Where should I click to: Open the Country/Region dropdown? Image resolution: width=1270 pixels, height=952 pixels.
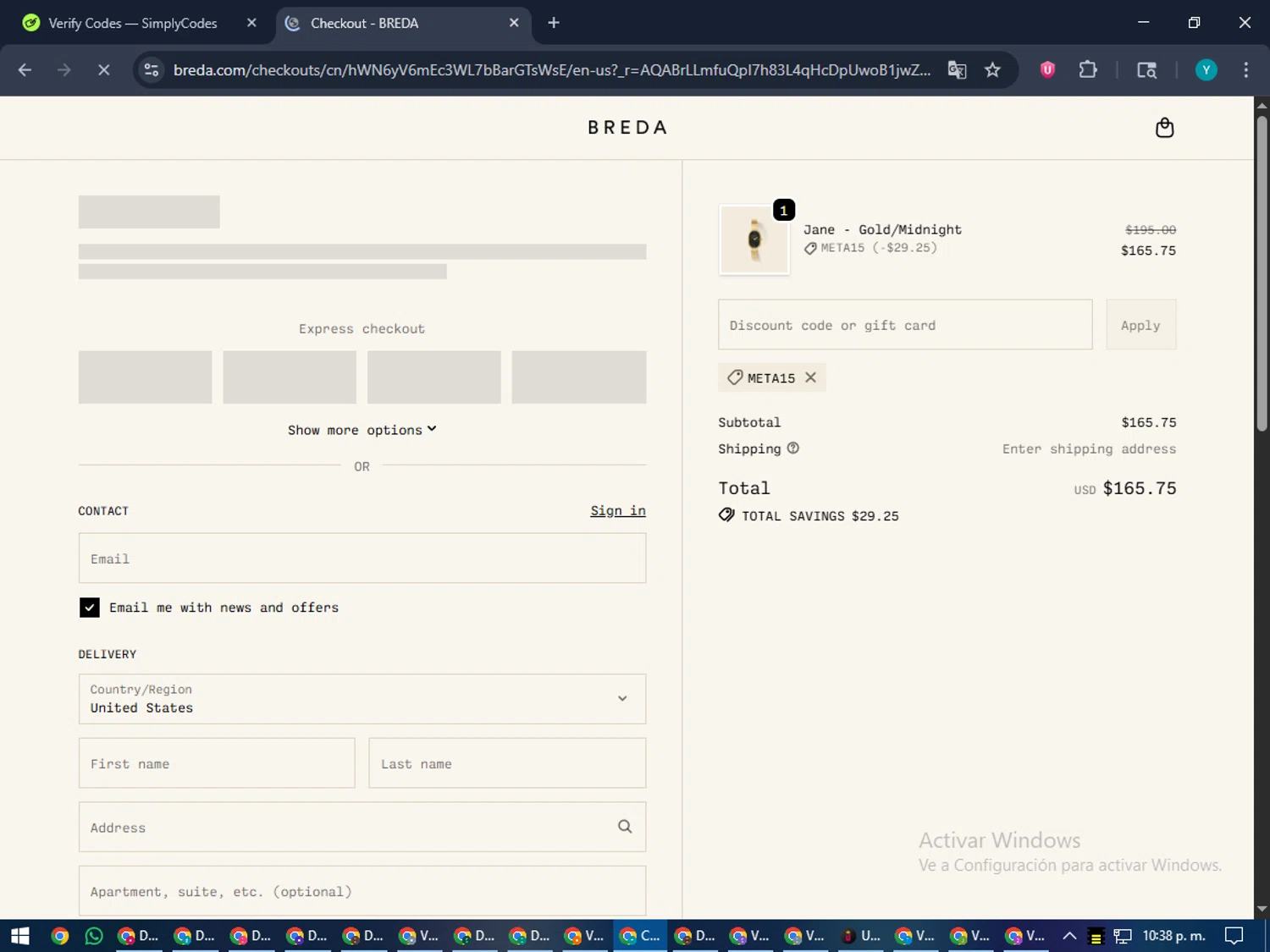[x=362, y=699]
